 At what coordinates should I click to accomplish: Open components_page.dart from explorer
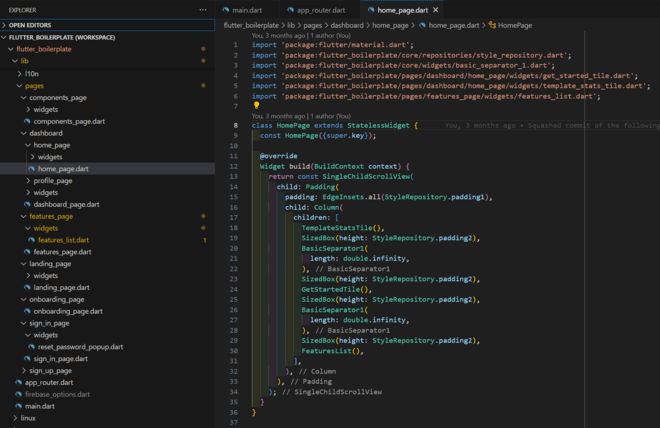tap(107, 121)
